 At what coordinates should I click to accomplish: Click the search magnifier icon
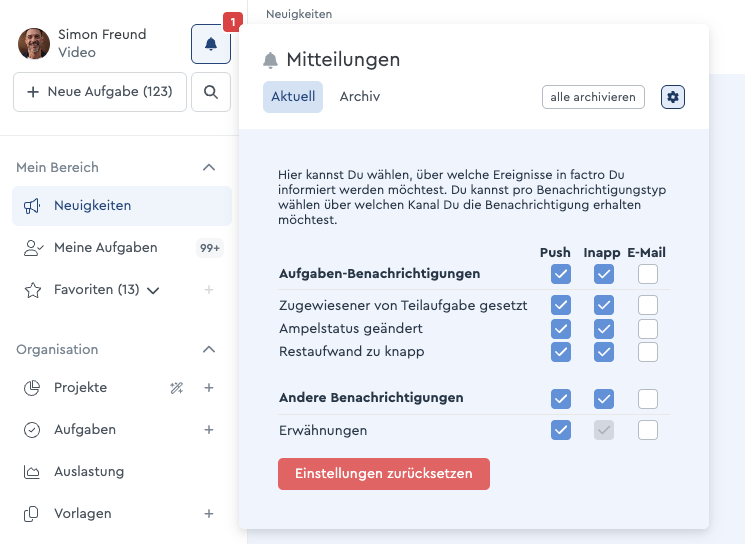pos(211,92)
